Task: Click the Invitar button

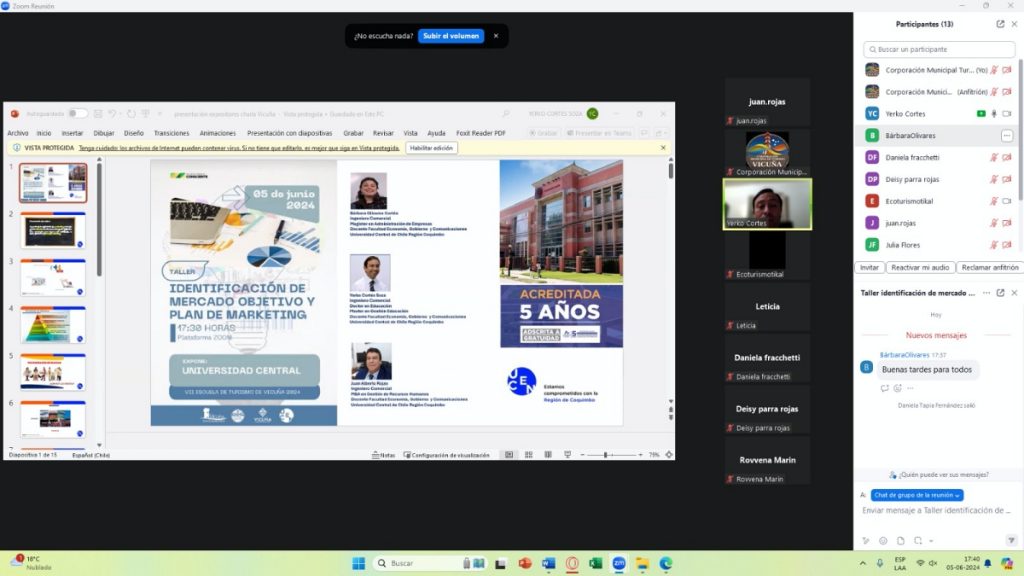Action: tap(869, 268)
